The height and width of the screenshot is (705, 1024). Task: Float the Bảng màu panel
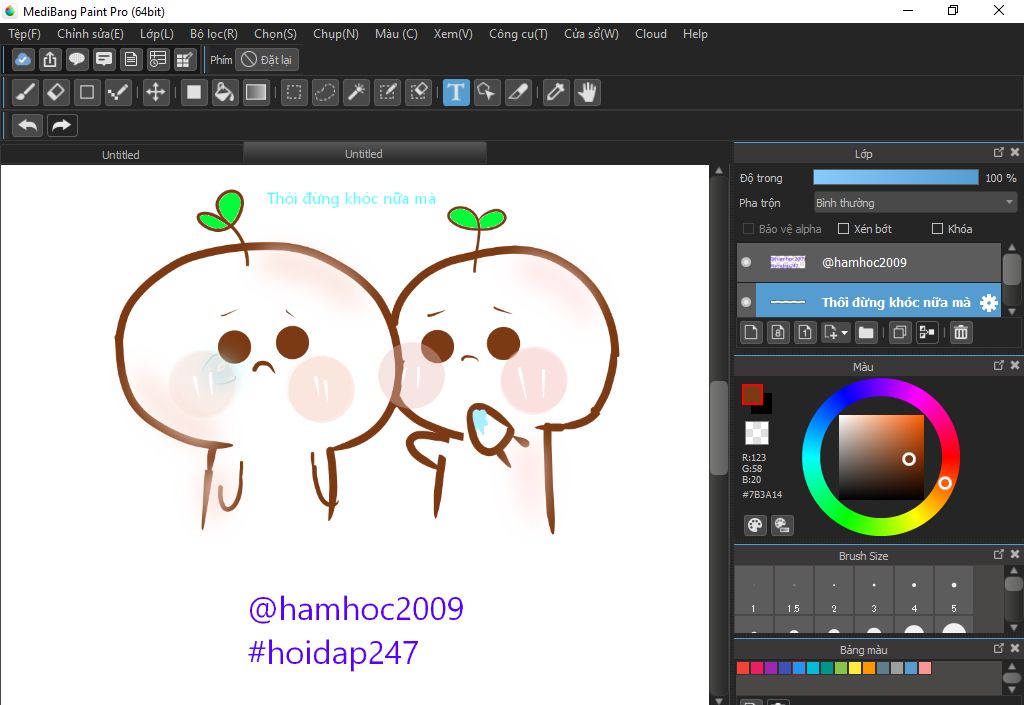point(999,648)
